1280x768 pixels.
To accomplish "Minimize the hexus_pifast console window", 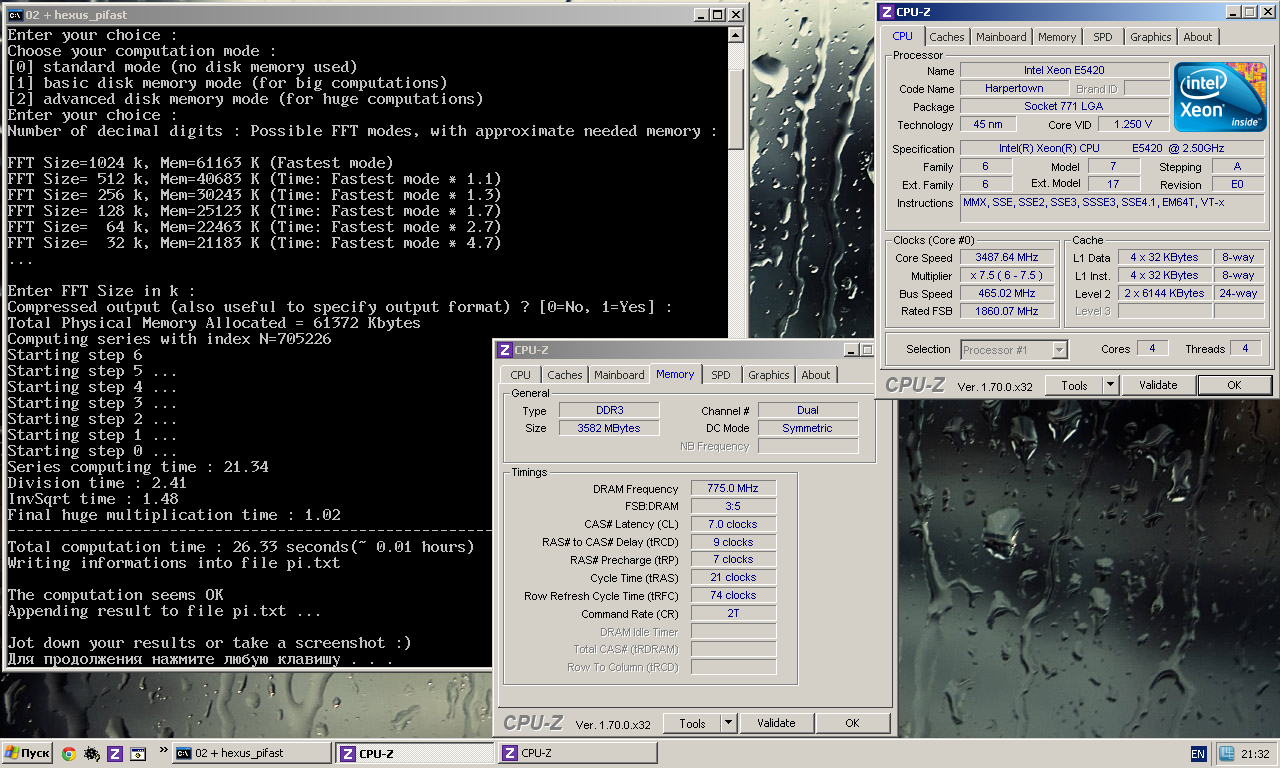I will click(700, 15).
